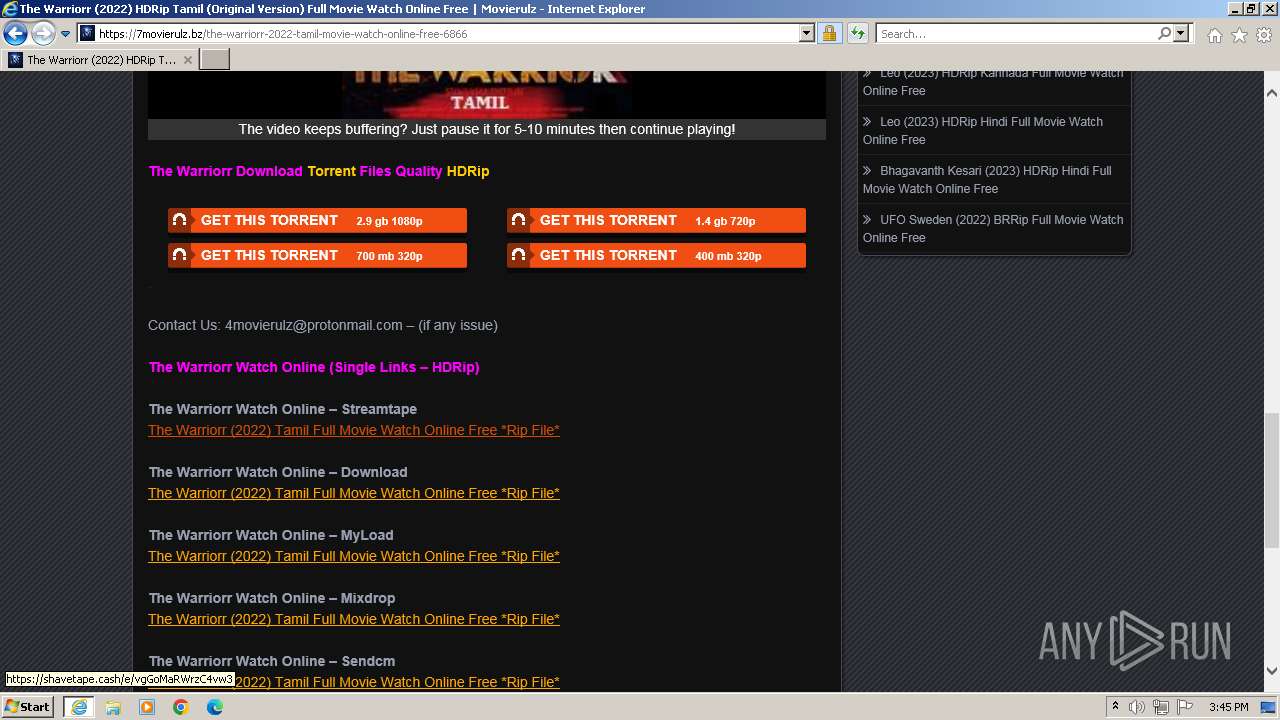The width and height of the screenshot is (1280, 720).
Task: Open the Windows Start menu
Action: click(28, 707)
